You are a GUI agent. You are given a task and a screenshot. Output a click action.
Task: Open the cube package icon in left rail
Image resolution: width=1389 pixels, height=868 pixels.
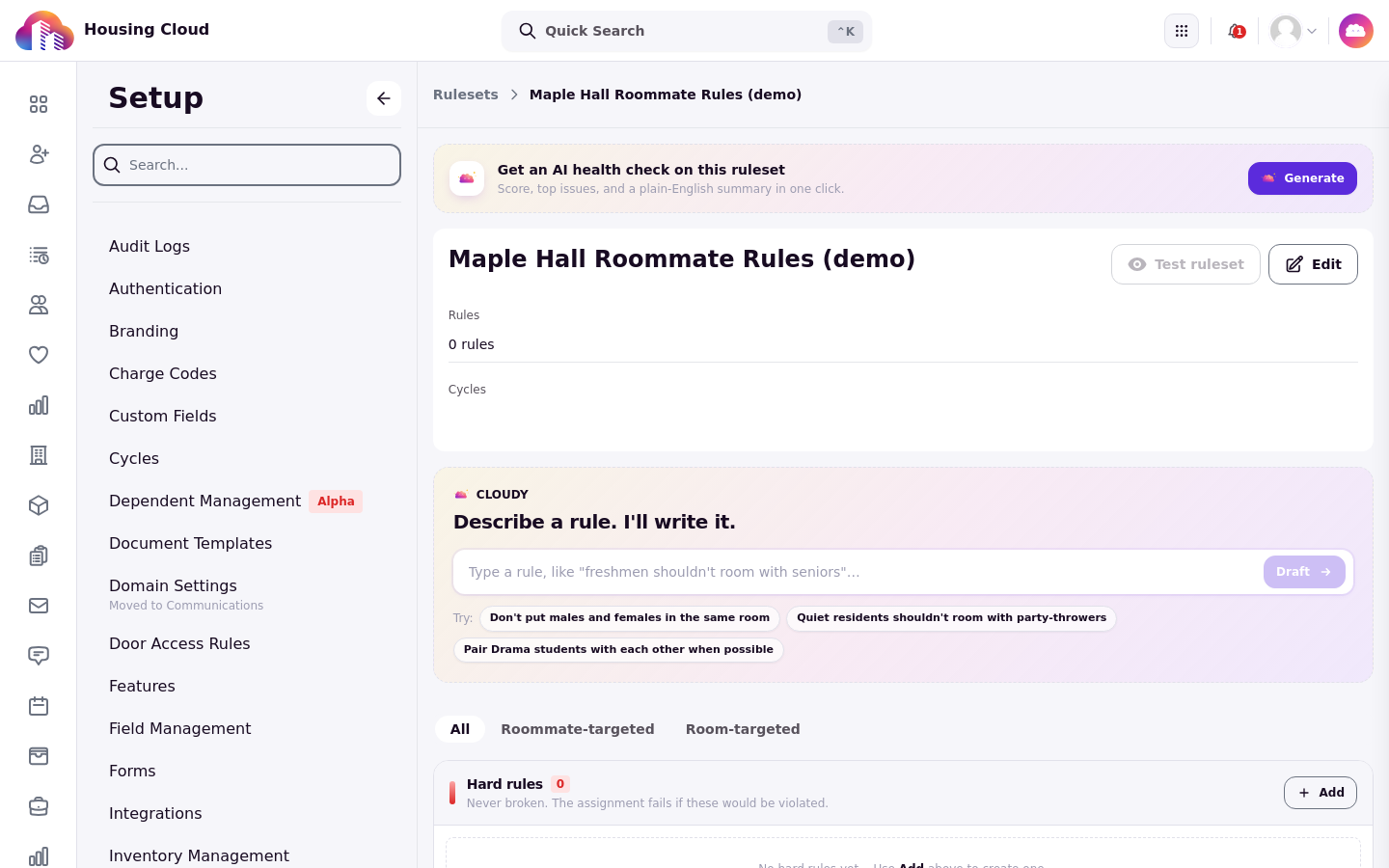point(39,505)
